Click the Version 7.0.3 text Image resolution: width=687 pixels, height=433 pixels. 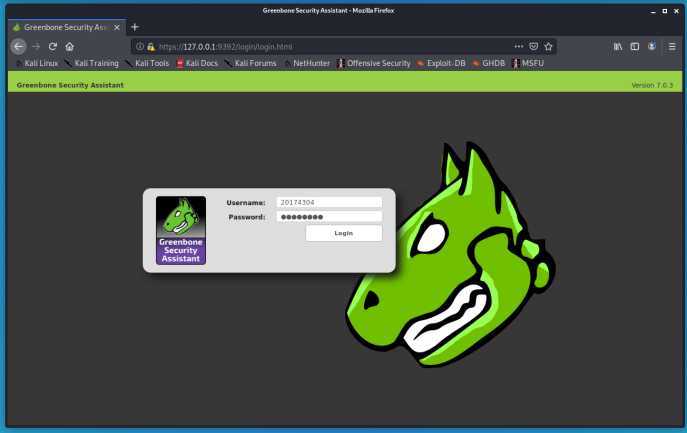[x=652, y=85]
